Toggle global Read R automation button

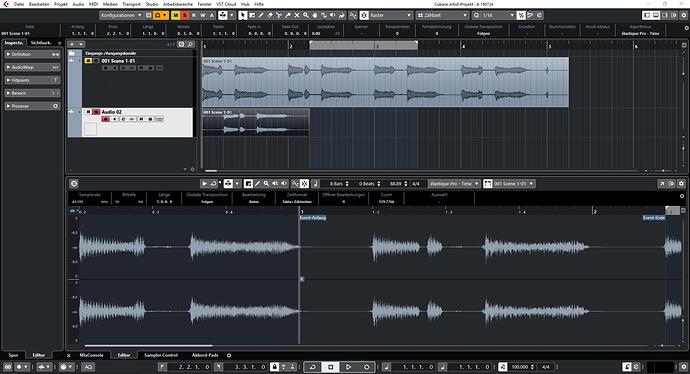click(194, 15)
